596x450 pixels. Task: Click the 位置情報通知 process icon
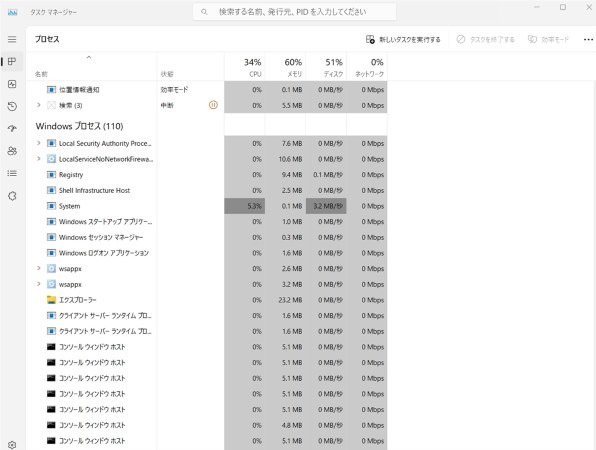(51, 90)
